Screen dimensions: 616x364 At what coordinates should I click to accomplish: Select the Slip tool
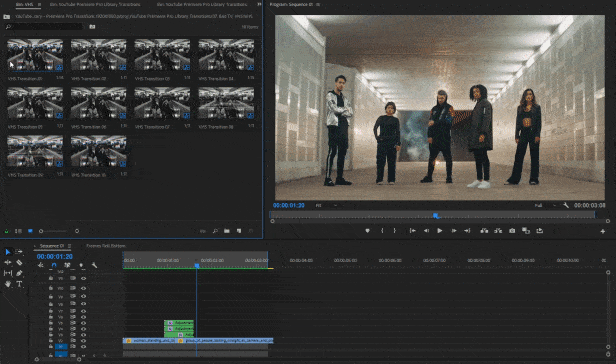click(8, 273)
